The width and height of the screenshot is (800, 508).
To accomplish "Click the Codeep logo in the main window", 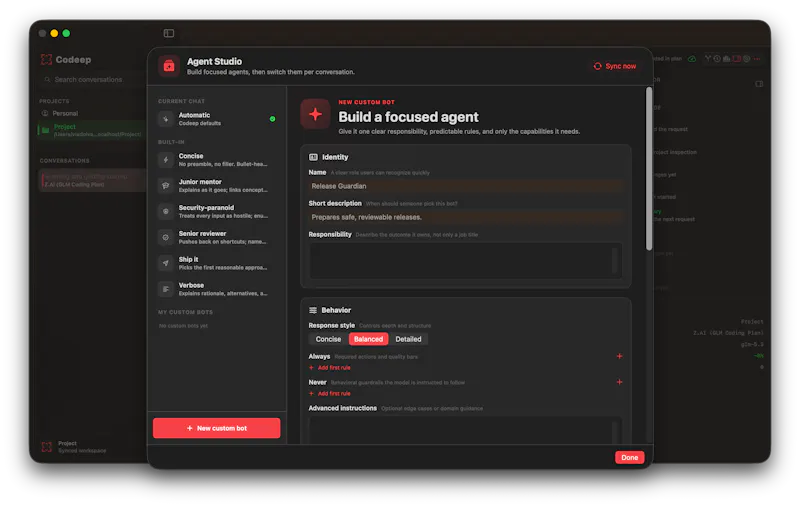I will click(x=46, y=60).
